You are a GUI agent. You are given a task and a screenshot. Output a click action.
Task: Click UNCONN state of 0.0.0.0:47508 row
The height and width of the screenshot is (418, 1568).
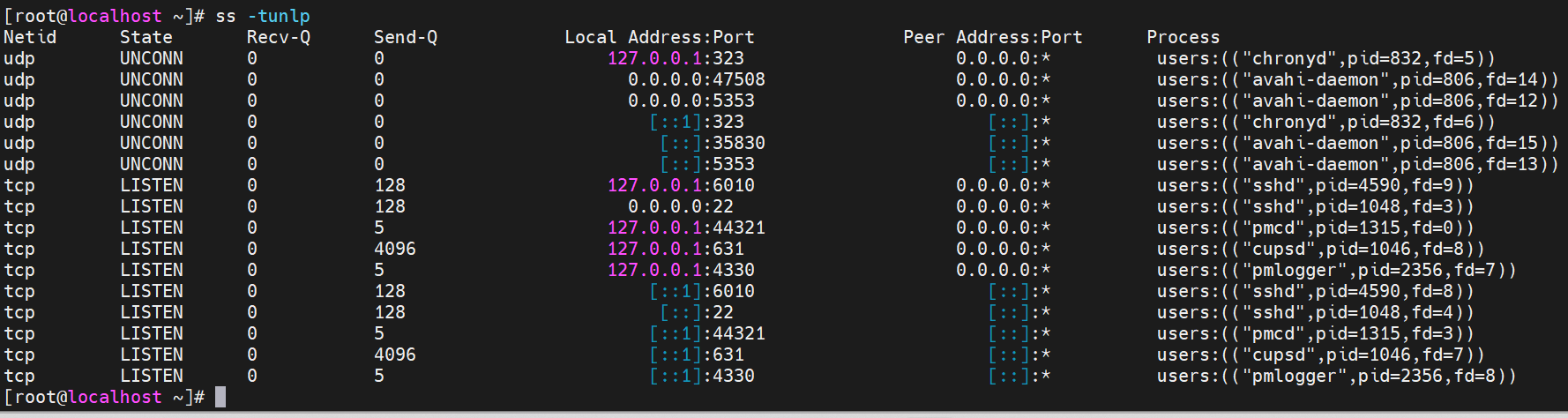pyautogui.click(x=152, y=79)
